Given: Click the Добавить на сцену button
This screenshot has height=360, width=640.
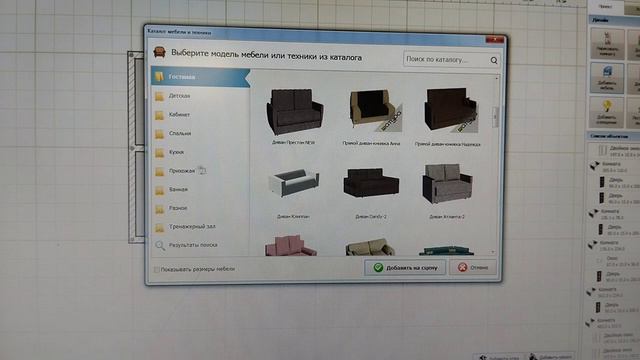Looking at the screenshot, I should tap(405, 268).
